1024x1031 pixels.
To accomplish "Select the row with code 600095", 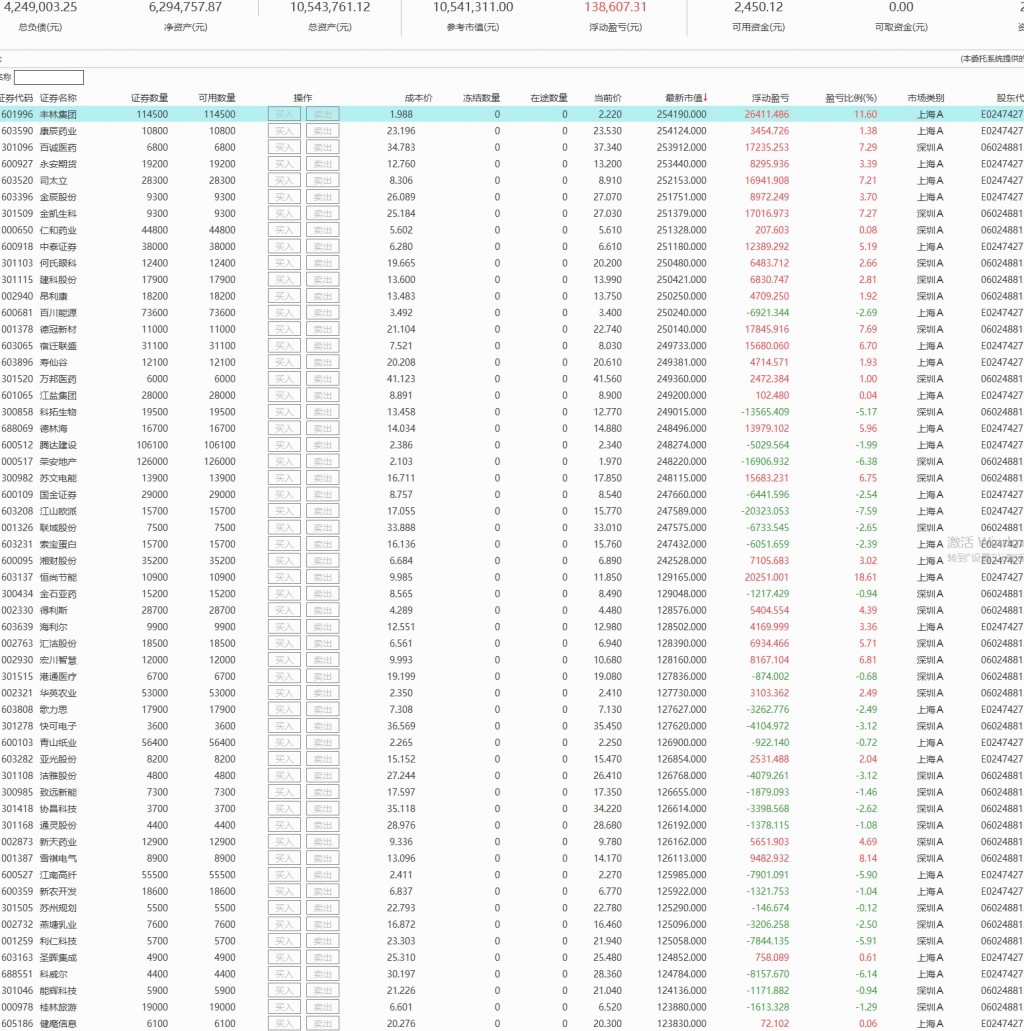I will tap(512, 561).
